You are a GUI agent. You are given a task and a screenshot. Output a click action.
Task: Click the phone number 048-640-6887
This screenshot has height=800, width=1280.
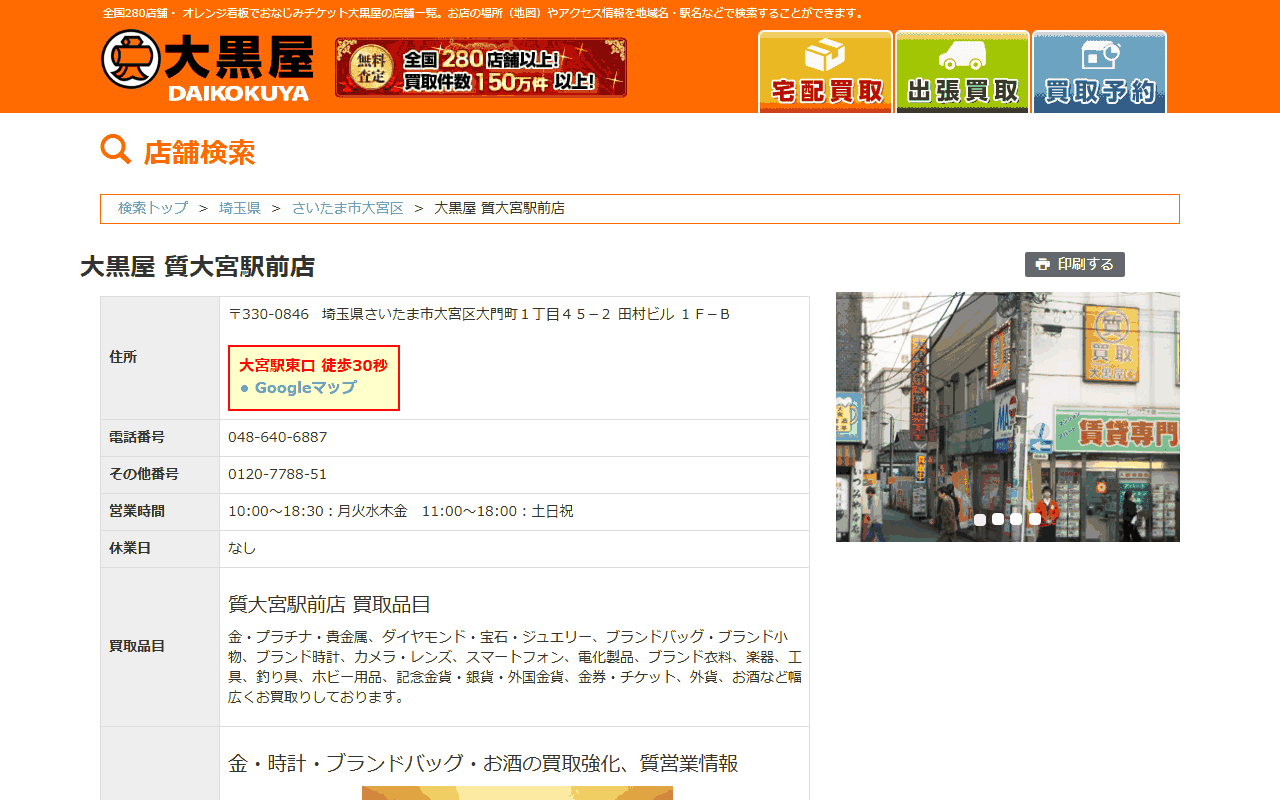tap(278, 437)
